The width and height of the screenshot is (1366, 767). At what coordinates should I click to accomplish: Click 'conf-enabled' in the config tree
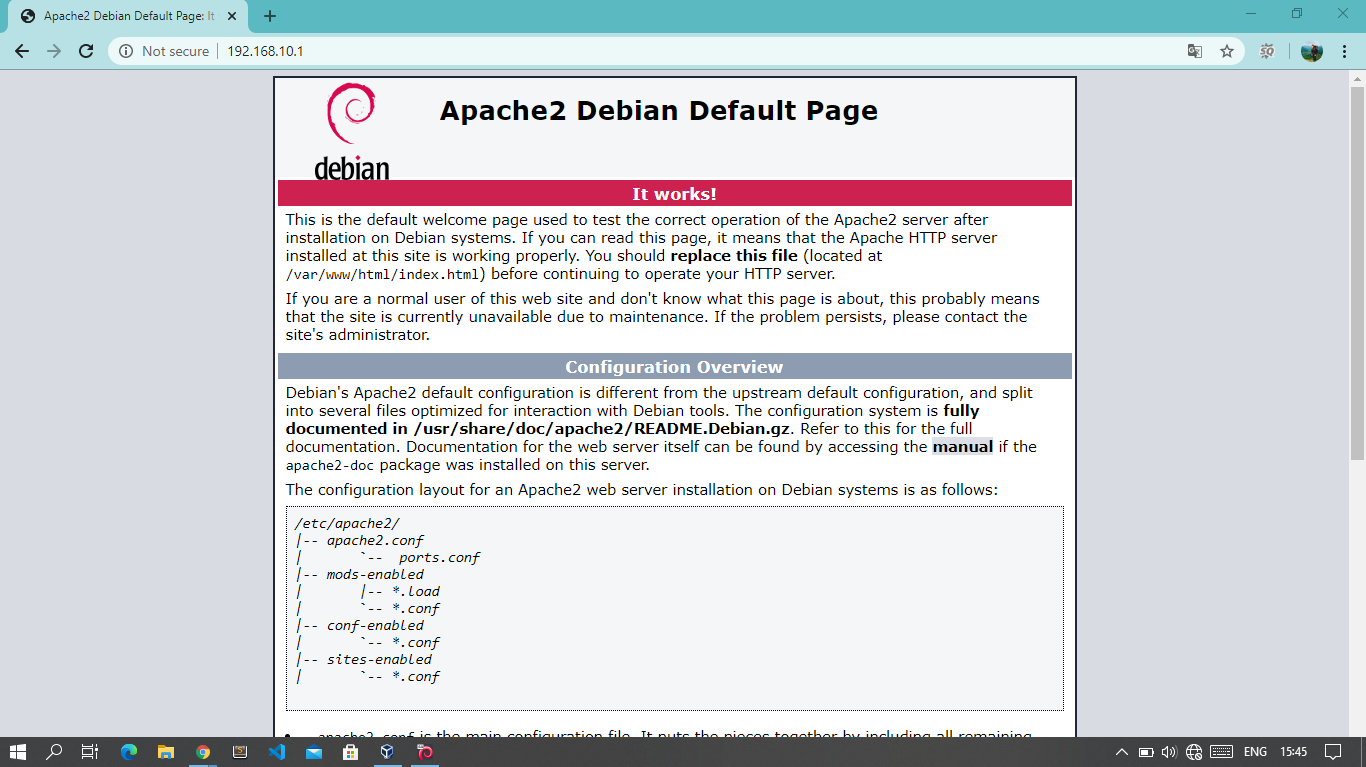375,625
